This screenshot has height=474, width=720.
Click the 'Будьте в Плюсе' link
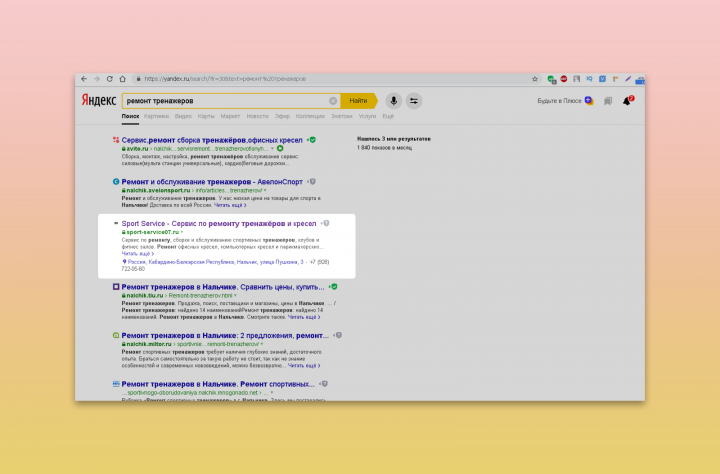(x=559, y=101)
